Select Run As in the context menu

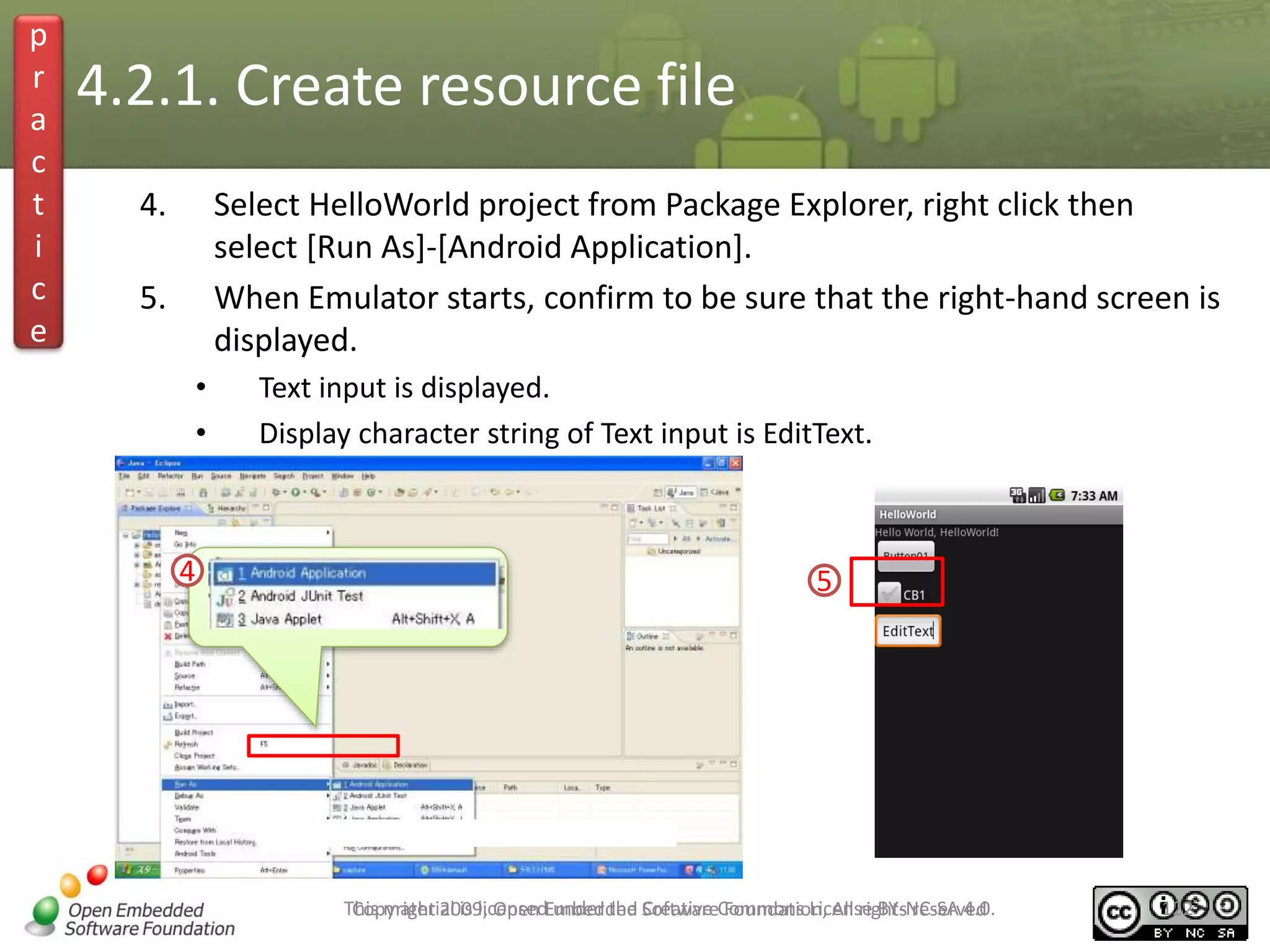[x=246, y=784]
